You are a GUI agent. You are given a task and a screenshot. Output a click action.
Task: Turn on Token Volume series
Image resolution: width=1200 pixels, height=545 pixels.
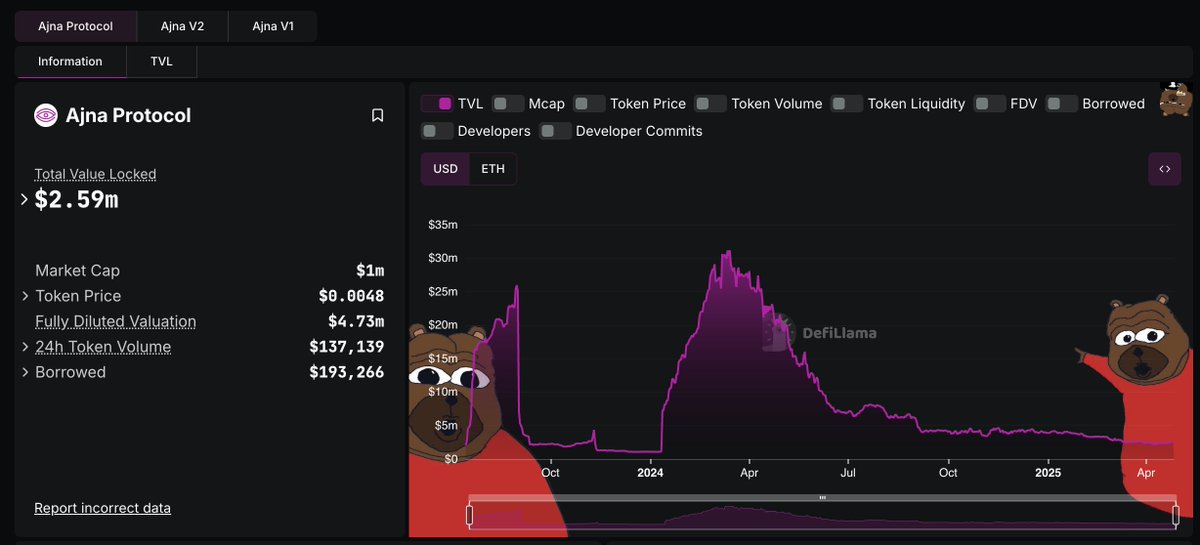[x=710, y=104]
